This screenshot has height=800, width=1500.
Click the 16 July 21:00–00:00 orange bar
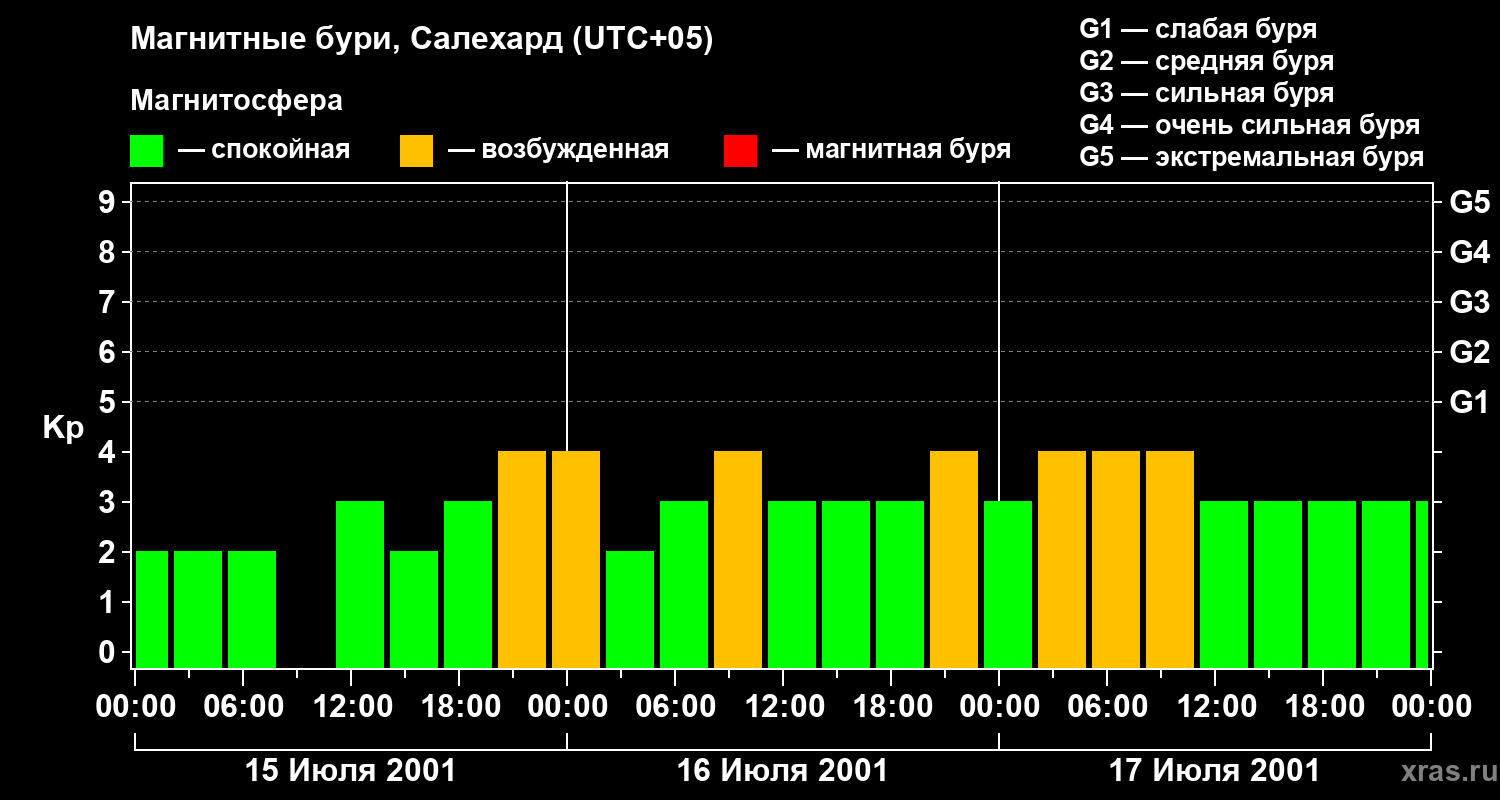coord(954,559)
